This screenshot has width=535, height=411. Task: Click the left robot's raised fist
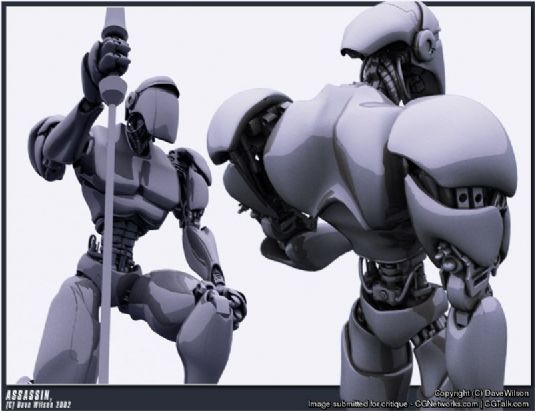coord(106,63)
